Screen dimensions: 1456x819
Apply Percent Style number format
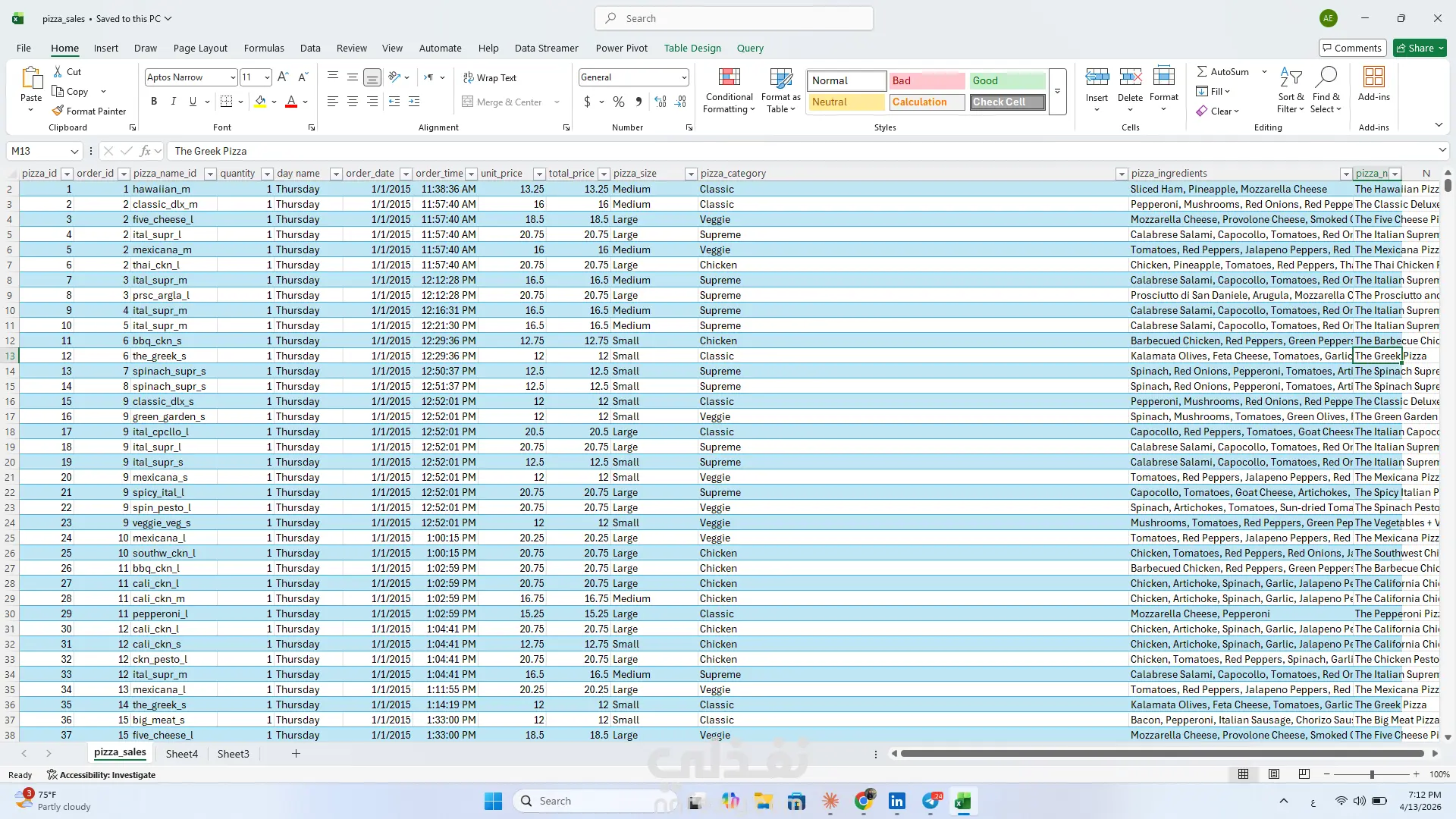pos(619,102)
